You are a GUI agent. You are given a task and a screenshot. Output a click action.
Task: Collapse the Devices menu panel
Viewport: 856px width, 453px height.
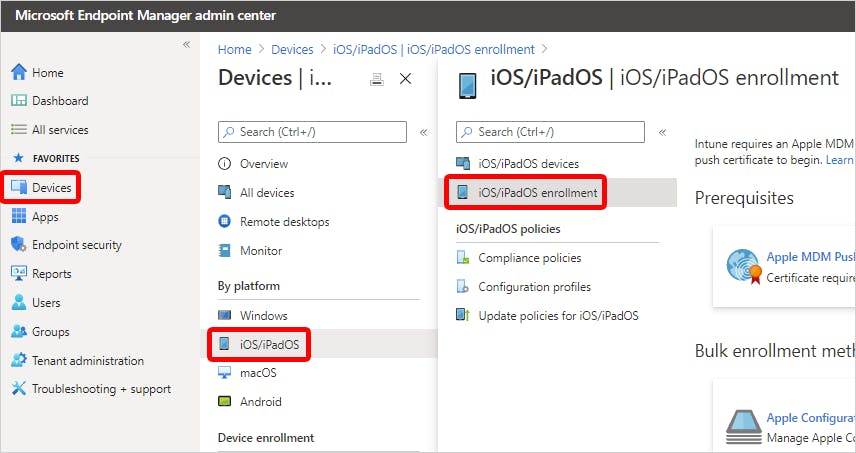click(423, 132)
